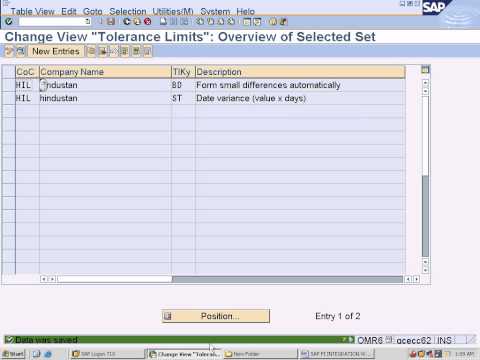Click the Company Name column header

(105, 72)
